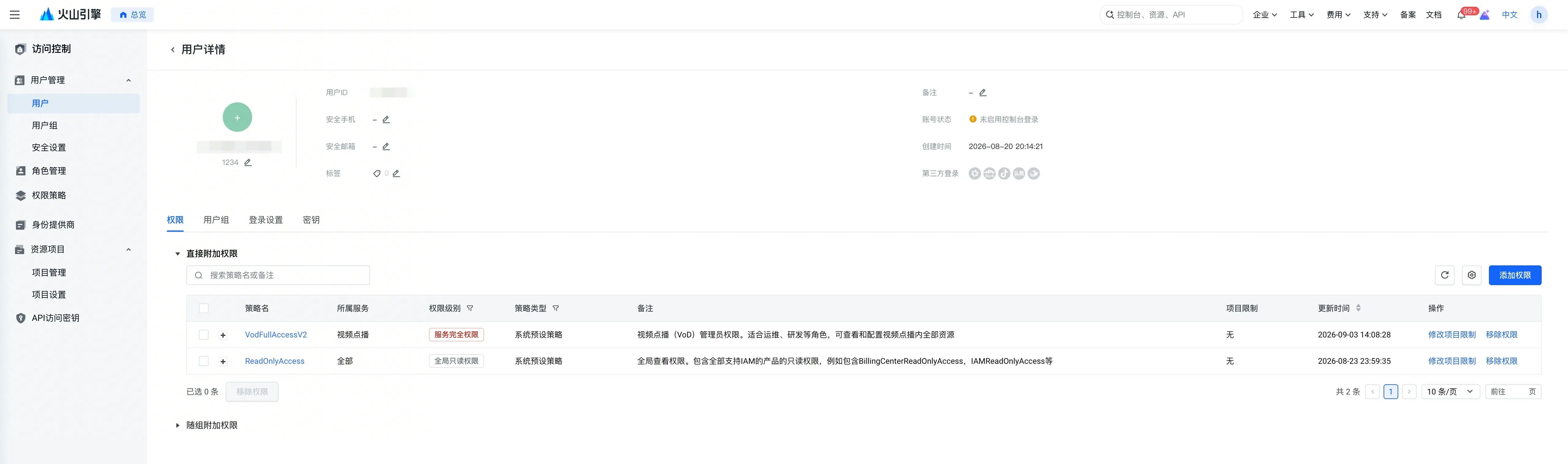Go back with the arrow next to 用户详情
Screen dimensions: 1568x464
point(173,50)
